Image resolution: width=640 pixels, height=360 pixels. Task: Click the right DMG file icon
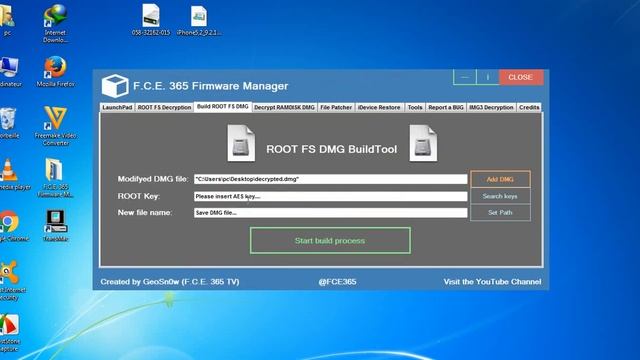[423, 143]
